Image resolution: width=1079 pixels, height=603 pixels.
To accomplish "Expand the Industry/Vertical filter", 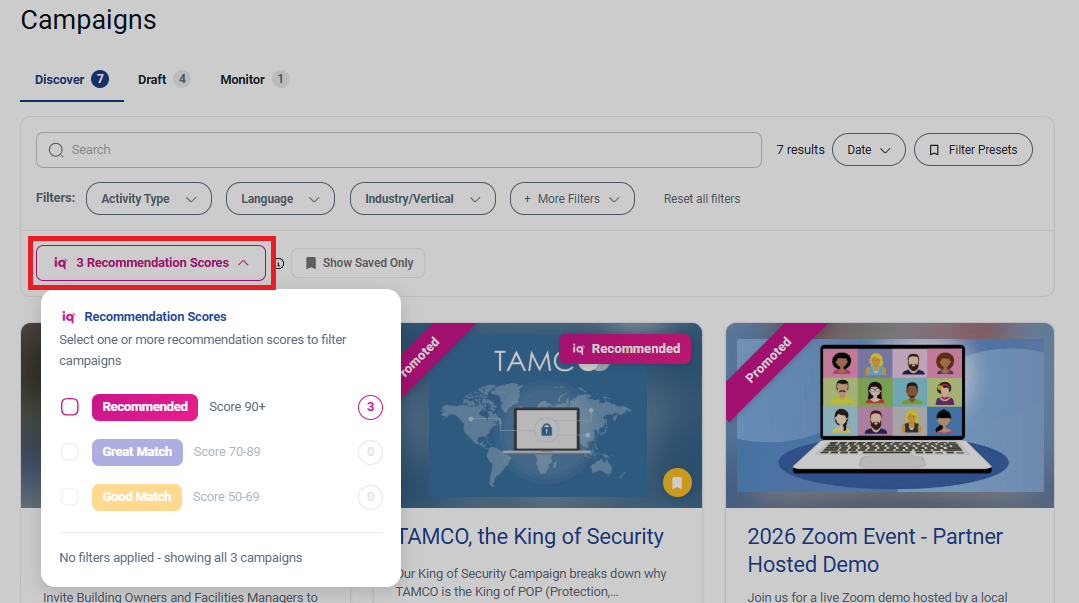I will click(x=423, y=199).
